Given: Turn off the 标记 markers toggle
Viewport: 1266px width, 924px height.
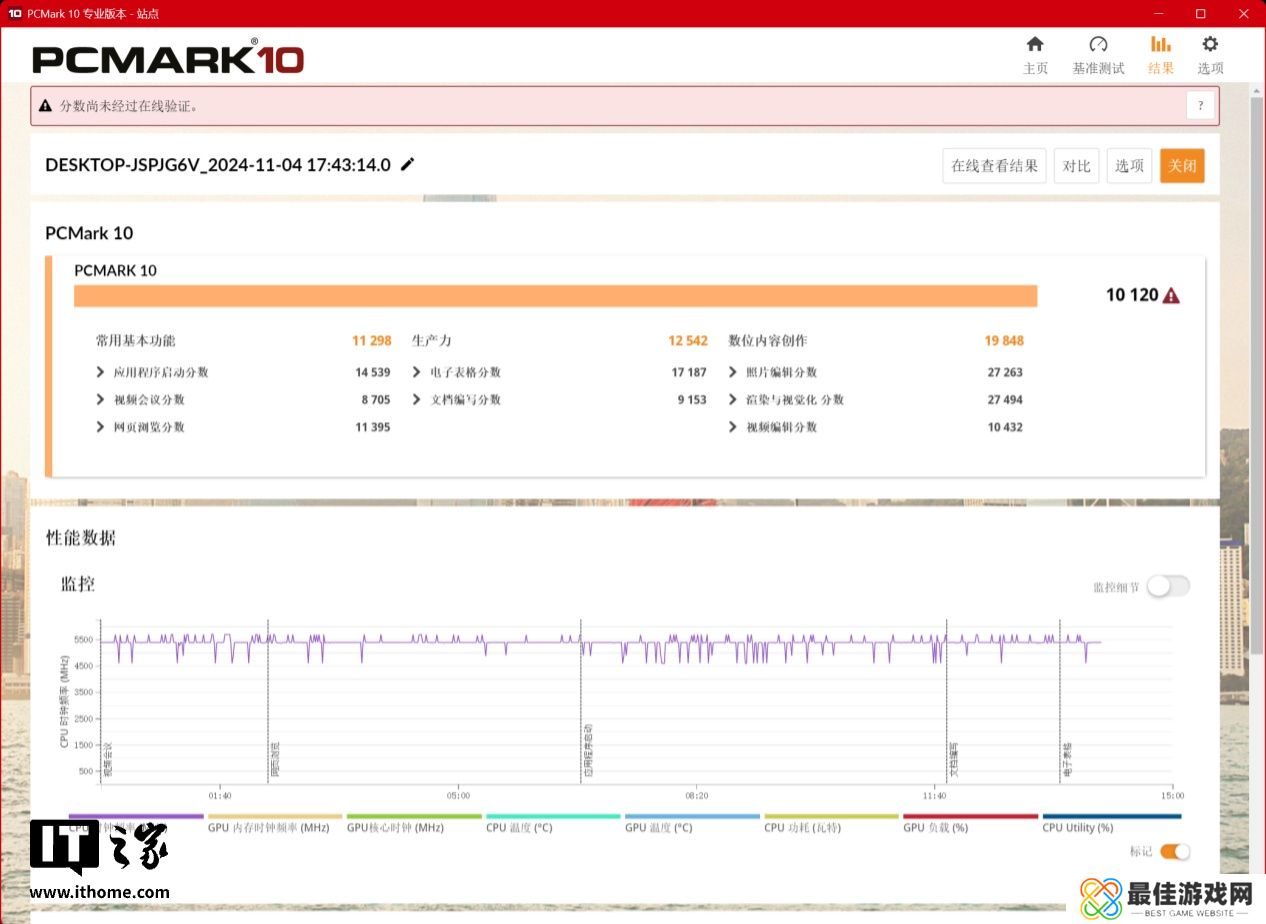Looking at the screenshot, I should coord(1175,851).
